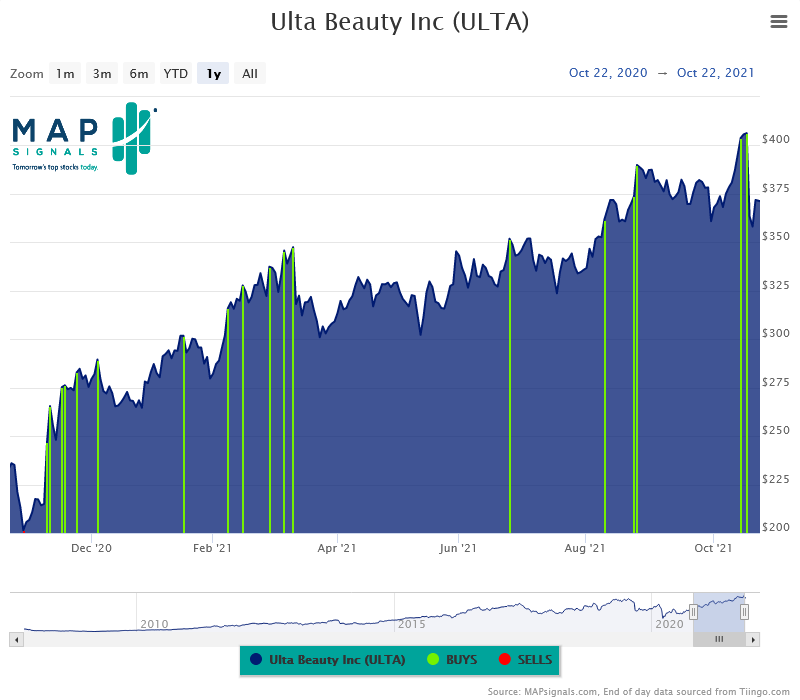Click the Feb '21 date axis label

pyautogui.click(x=212, y=548)
